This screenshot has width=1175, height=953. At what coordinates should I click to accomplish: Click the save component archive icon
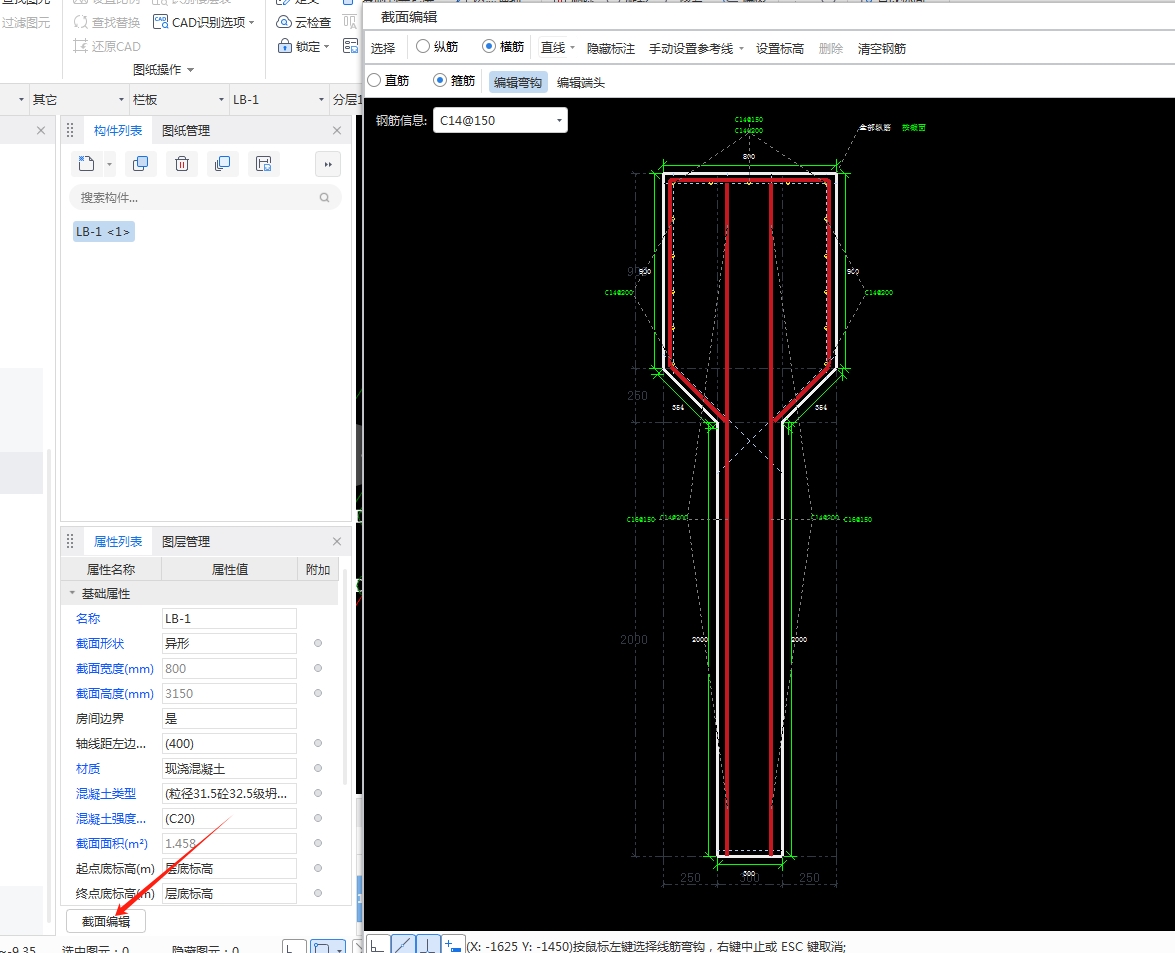(264, 163)
